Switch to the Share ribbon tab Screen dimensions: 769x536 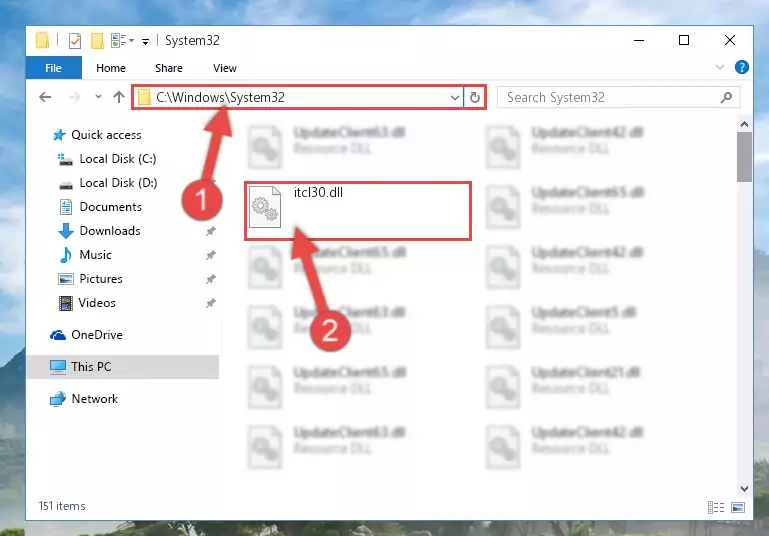coord(169,68)
